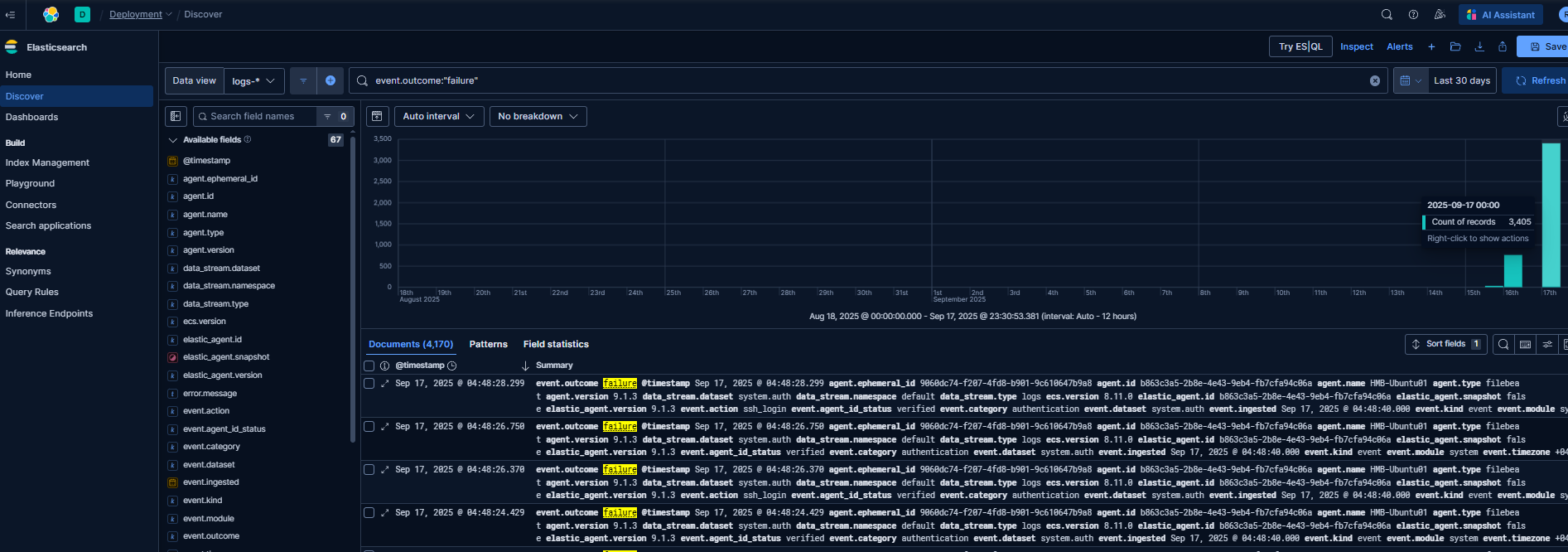This screenshot has height=552, width=1568.
Task: Click the Try ES|QL button
Action: point(1300,46)
